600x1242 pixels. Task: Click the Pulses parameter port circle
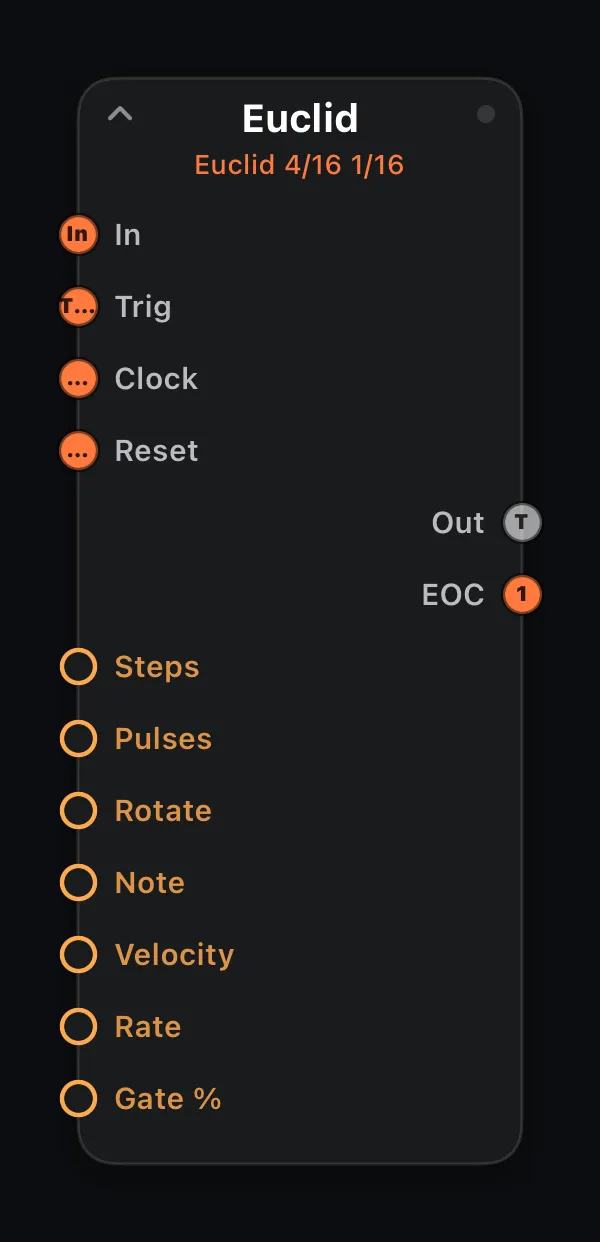79,739
